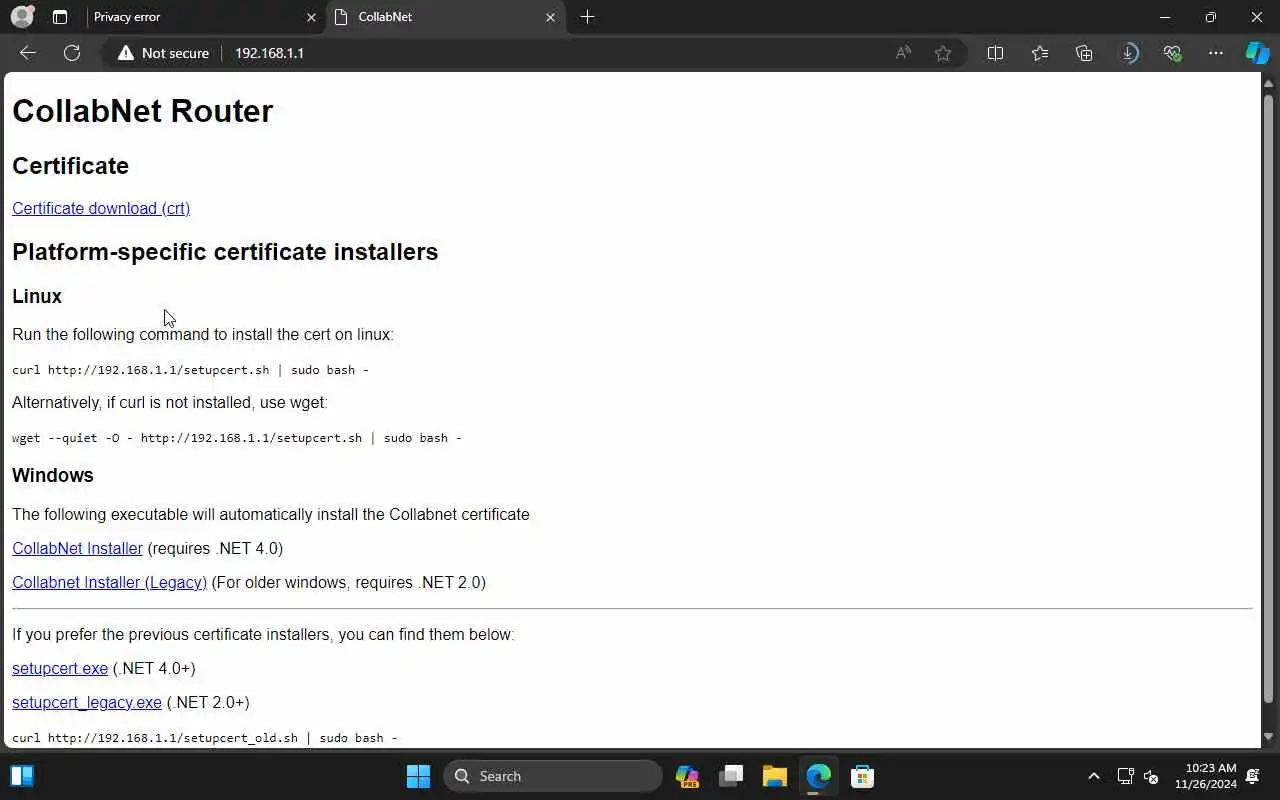Image resolution: width=1280 pixels, height=800 pixels.
Task: Switch to Microsoft Edge on the taskbar
Action: pos(819,776)
